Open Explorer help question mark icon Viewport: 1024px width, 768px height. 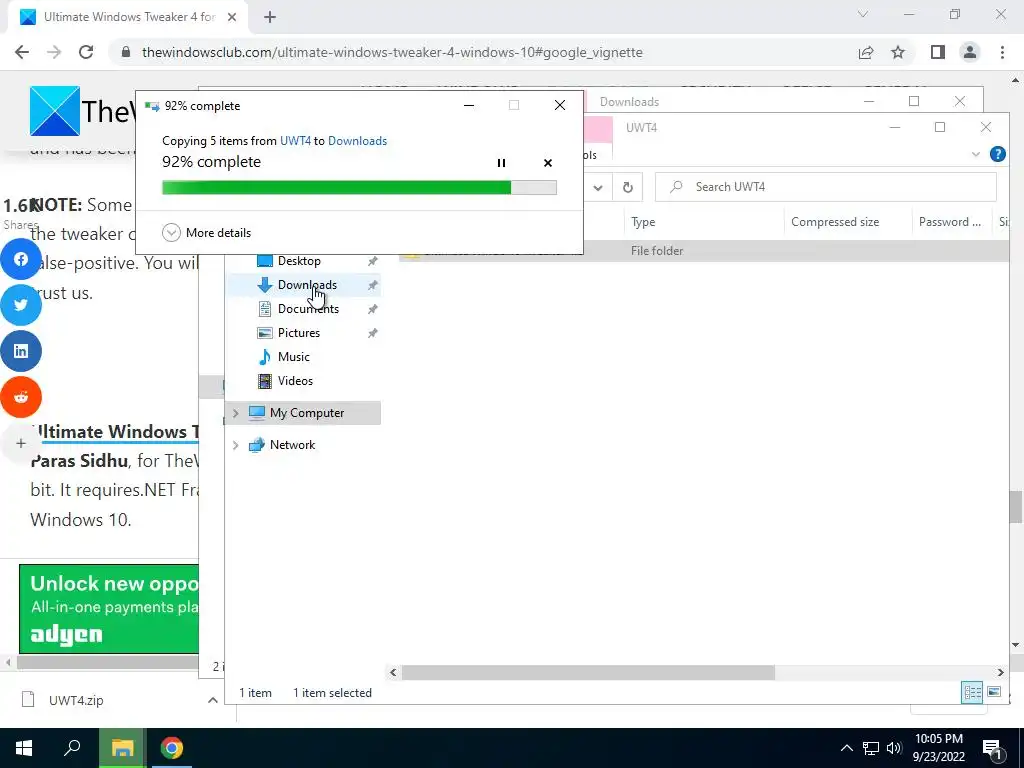(997, 154)
